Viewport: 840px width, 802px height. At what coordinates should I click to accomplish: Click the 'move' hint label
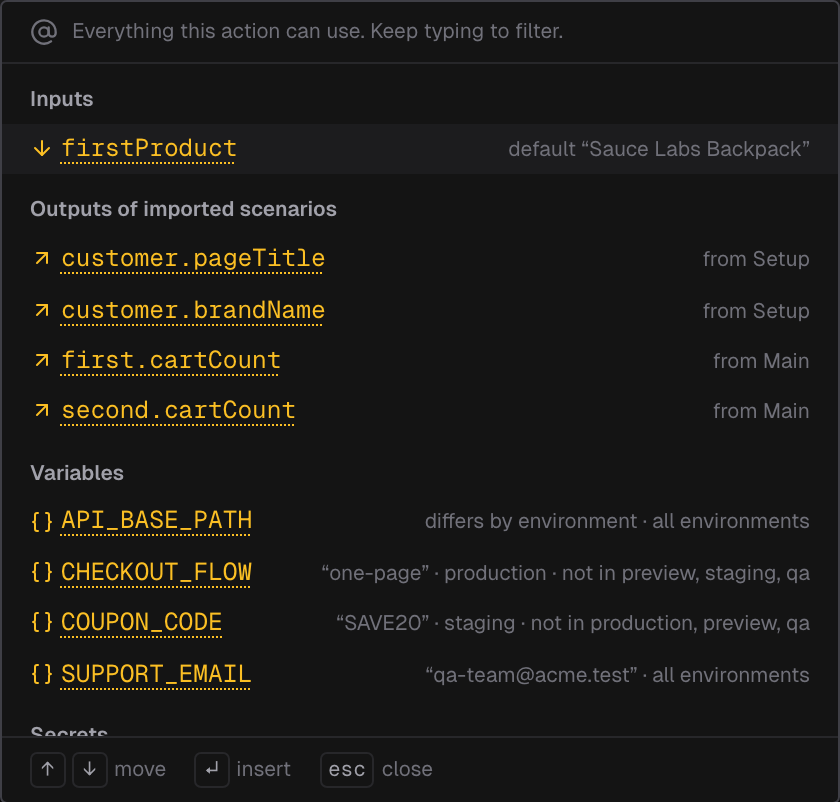tap(140, 769)
